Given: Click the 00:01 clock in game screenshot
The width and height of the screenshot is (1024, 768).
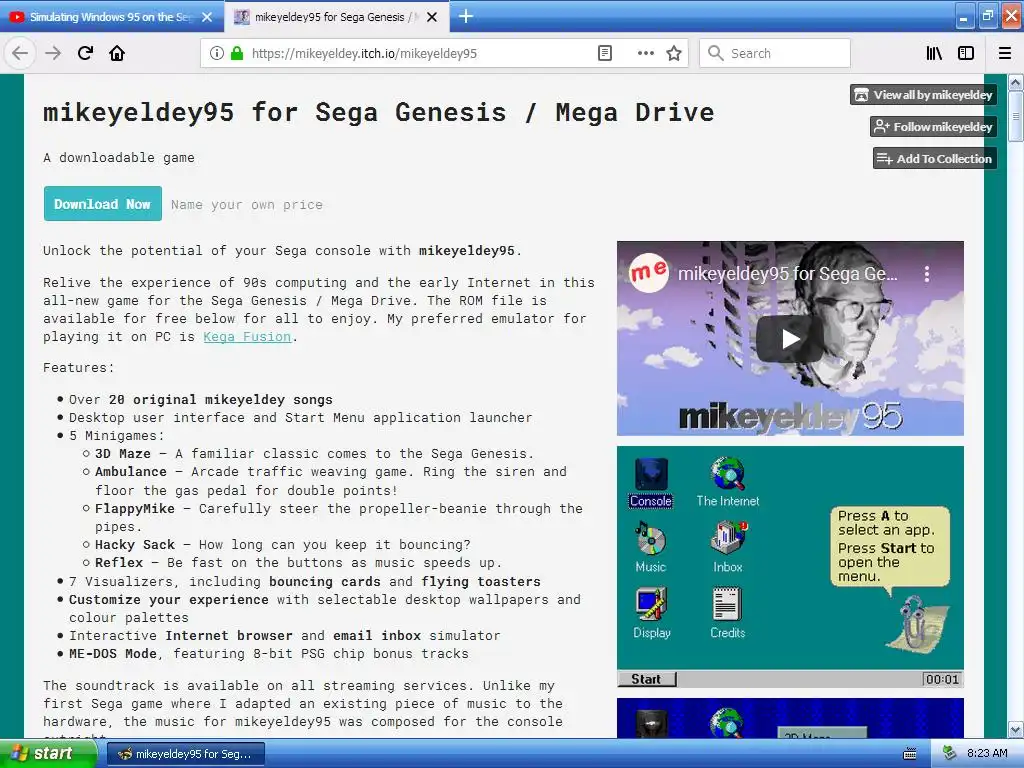Looking at the screenshot, I should click(942, 679).
